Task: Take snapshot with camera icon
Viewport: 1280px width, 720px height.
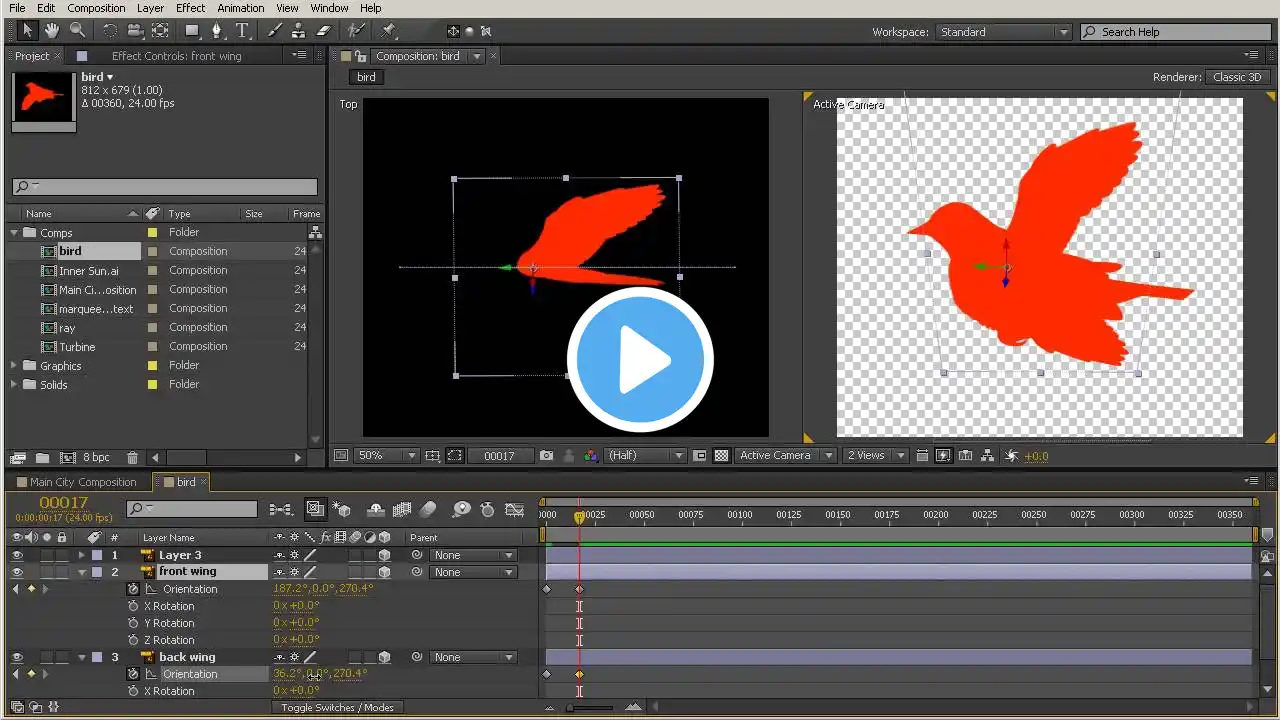Action: point(546,455)
